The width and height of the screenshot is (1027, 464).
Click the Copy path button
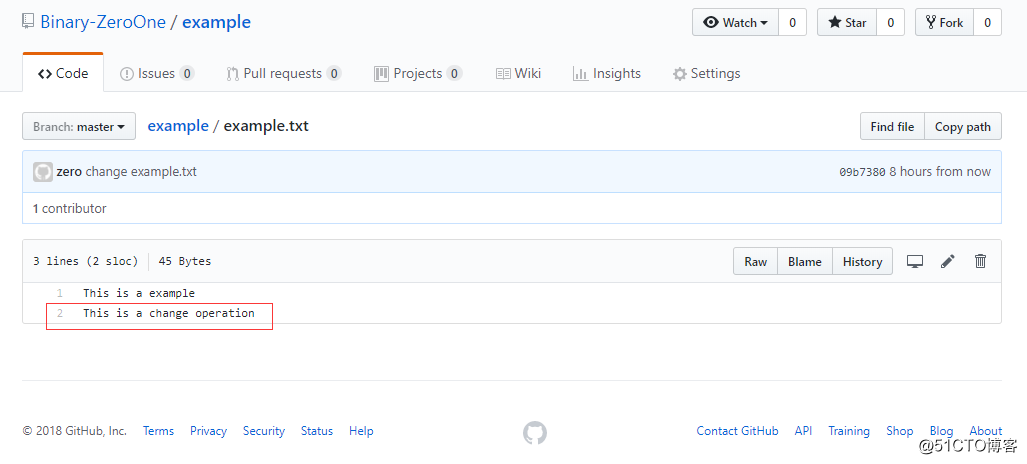(x=963, y=126)
